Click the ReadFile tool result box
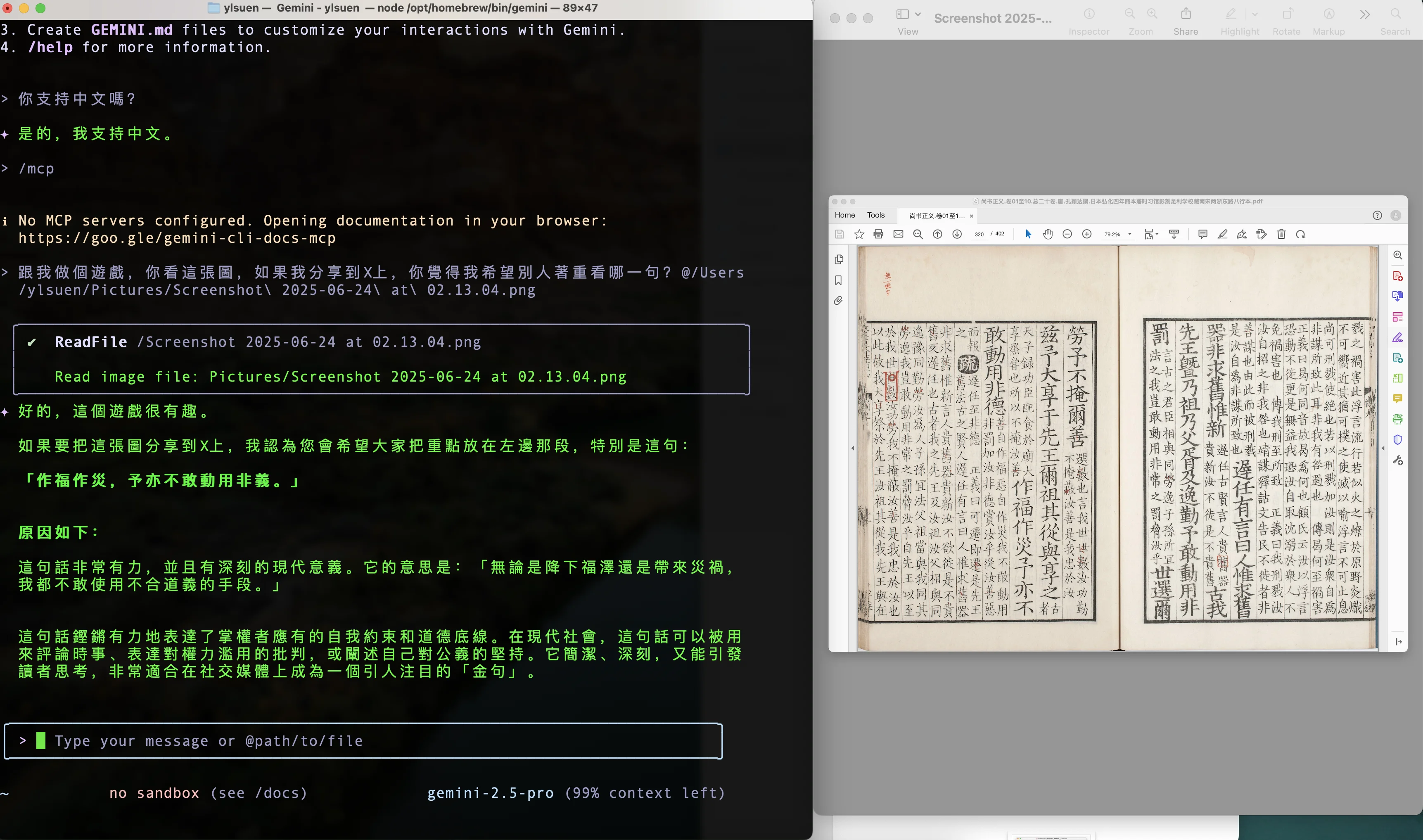Viewport: 1423px width, 840px height. point(382,359)
